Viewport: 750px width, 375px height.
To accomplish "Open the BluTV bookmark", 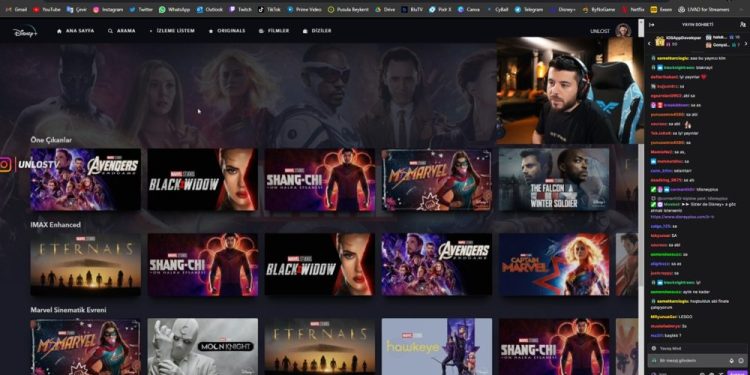I will click(x=412, y=9).
